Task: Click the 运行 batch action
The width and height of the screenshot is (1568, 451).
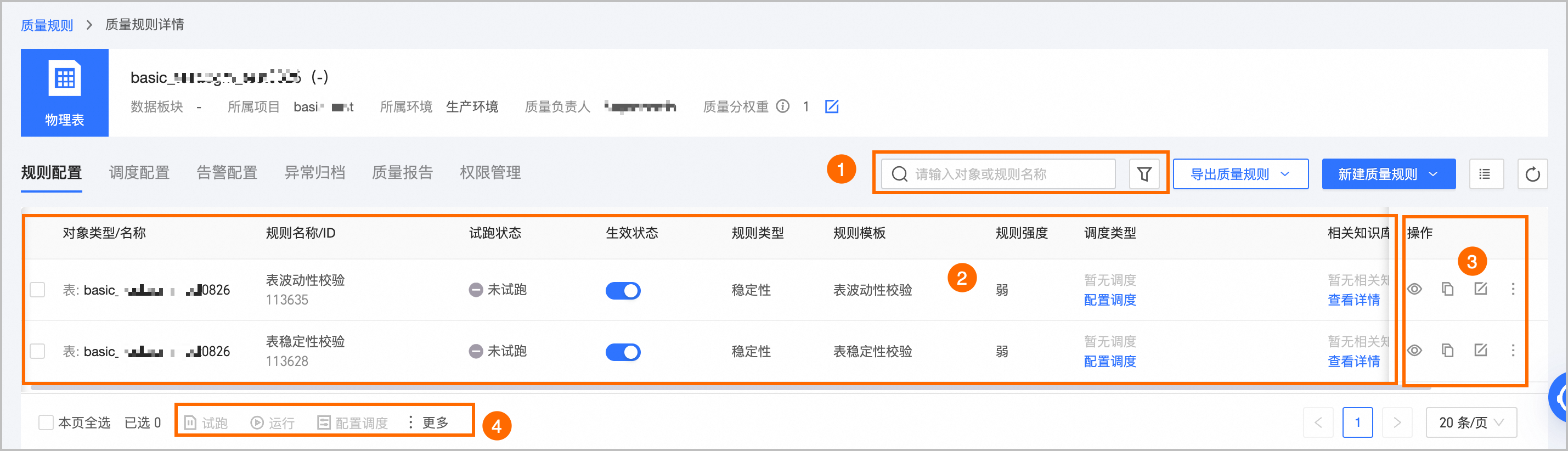Action: pyautogui.click(x=273, y=422)
